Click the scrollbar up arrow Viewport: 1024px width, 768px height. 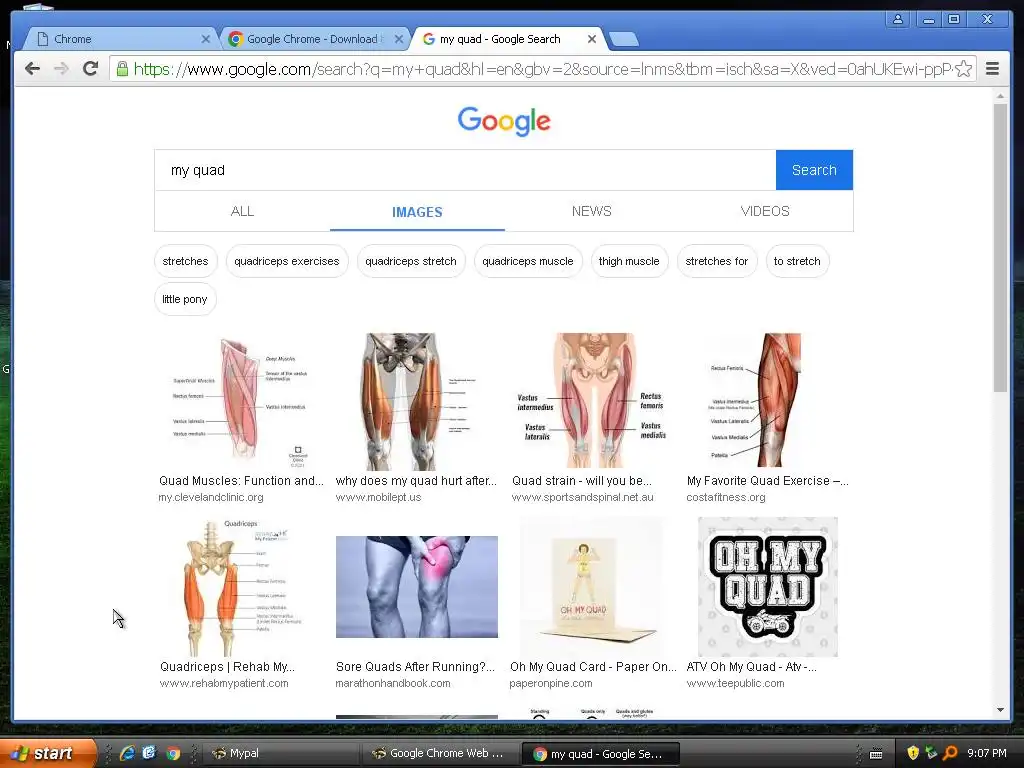click(x=1000, y=96)
